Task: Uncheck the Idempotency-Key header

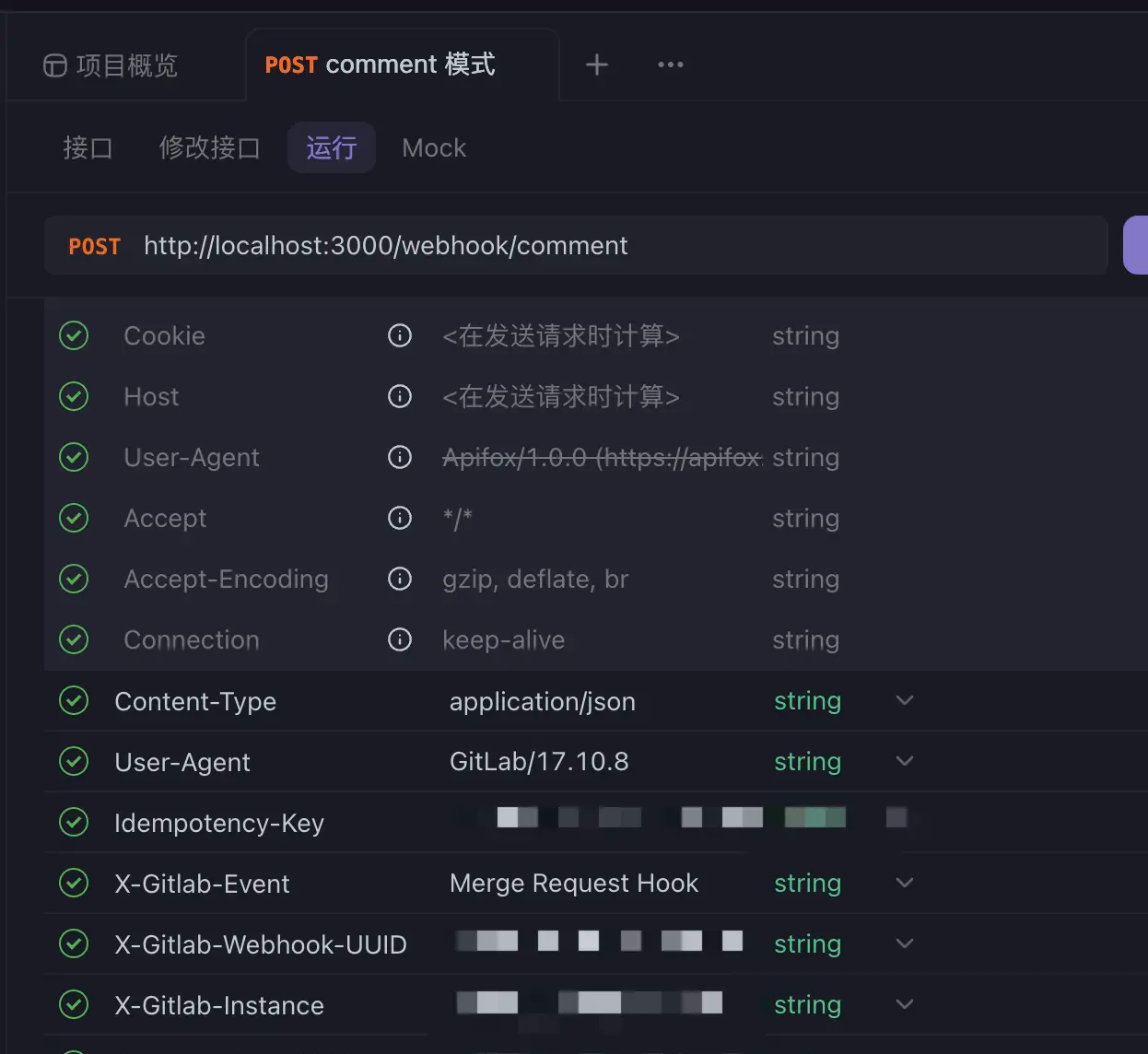Action: pos(74,823)
